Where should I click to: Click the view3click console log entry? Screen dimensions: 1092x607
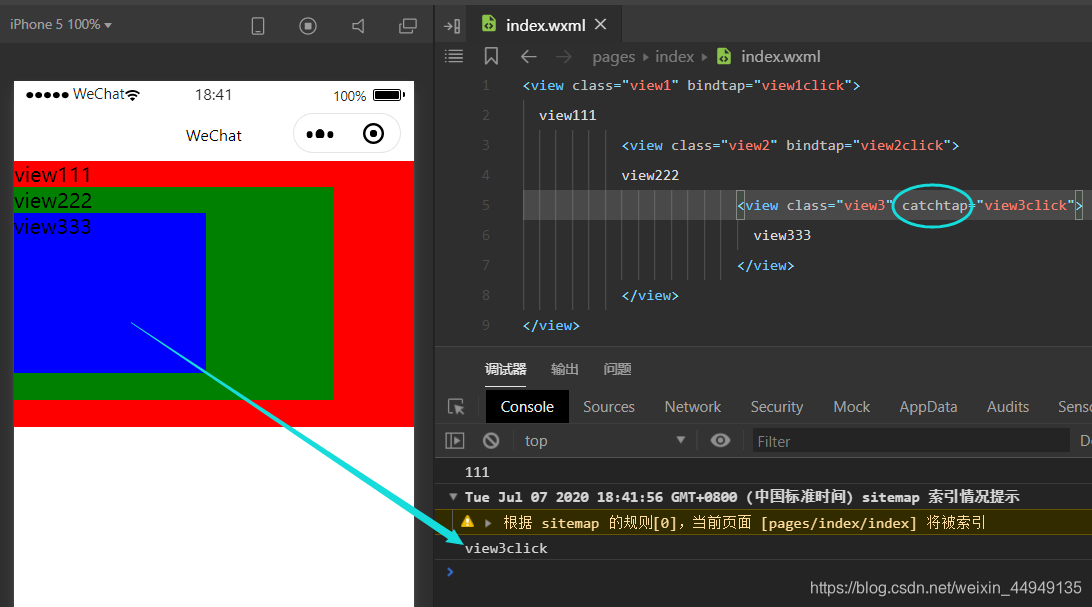(x=506, y=549)
